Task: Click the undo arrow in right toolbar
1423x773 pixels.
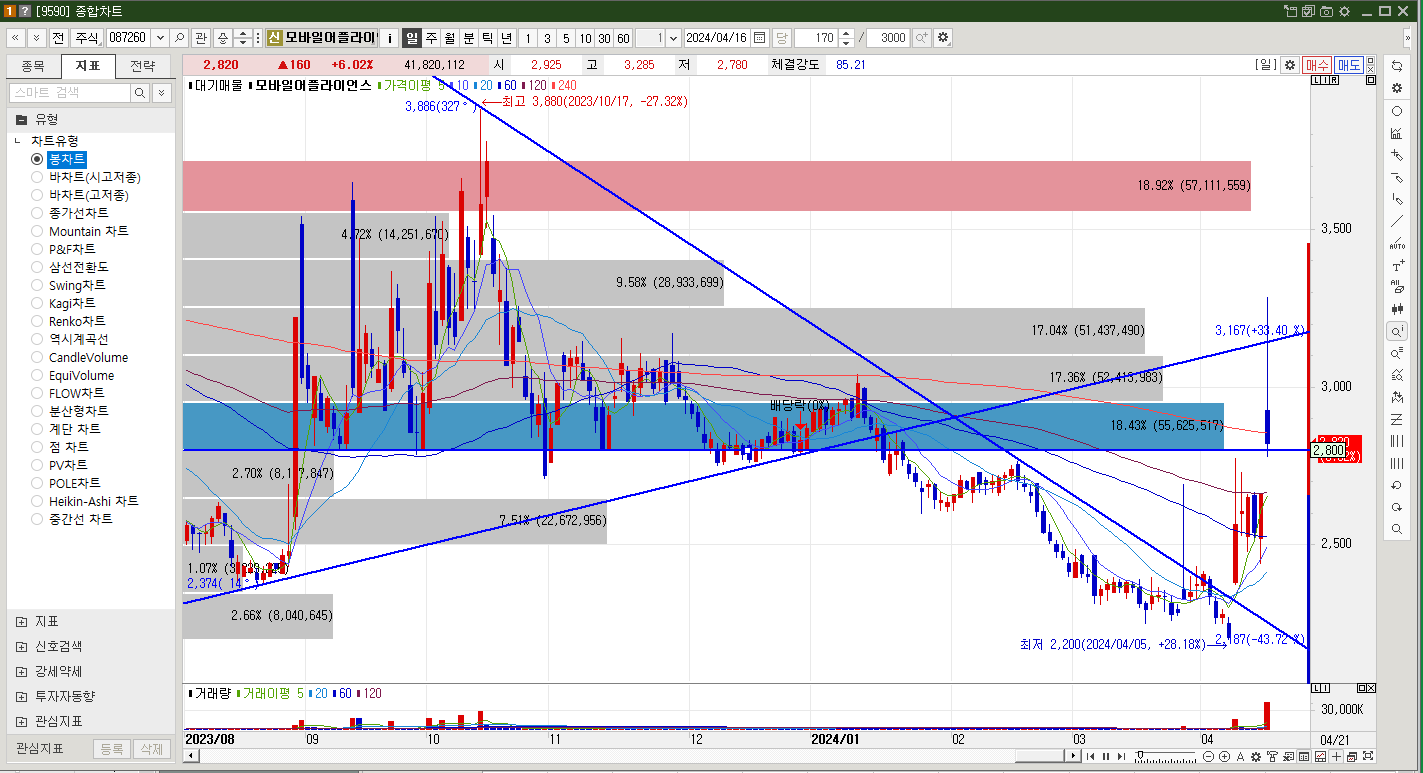Action: point(1397,485)
